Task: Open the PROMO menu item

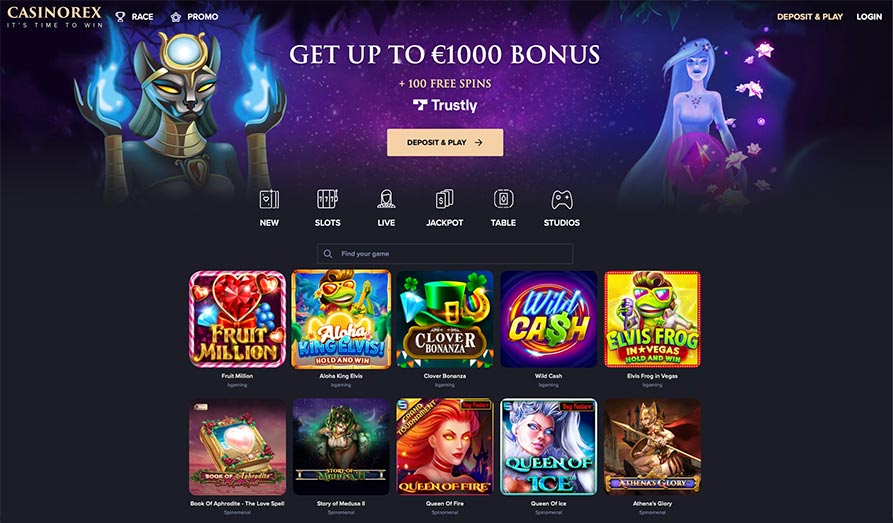Action: (x=203, y=17)
